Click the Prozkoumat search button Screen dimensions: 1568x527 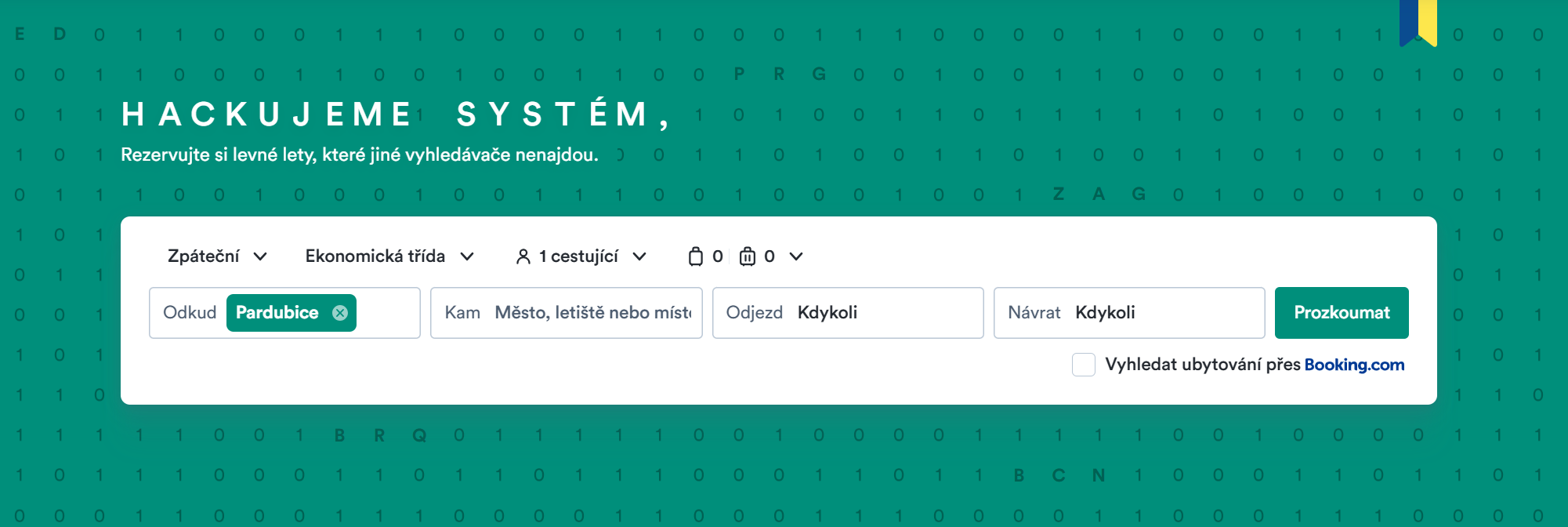1342,313
